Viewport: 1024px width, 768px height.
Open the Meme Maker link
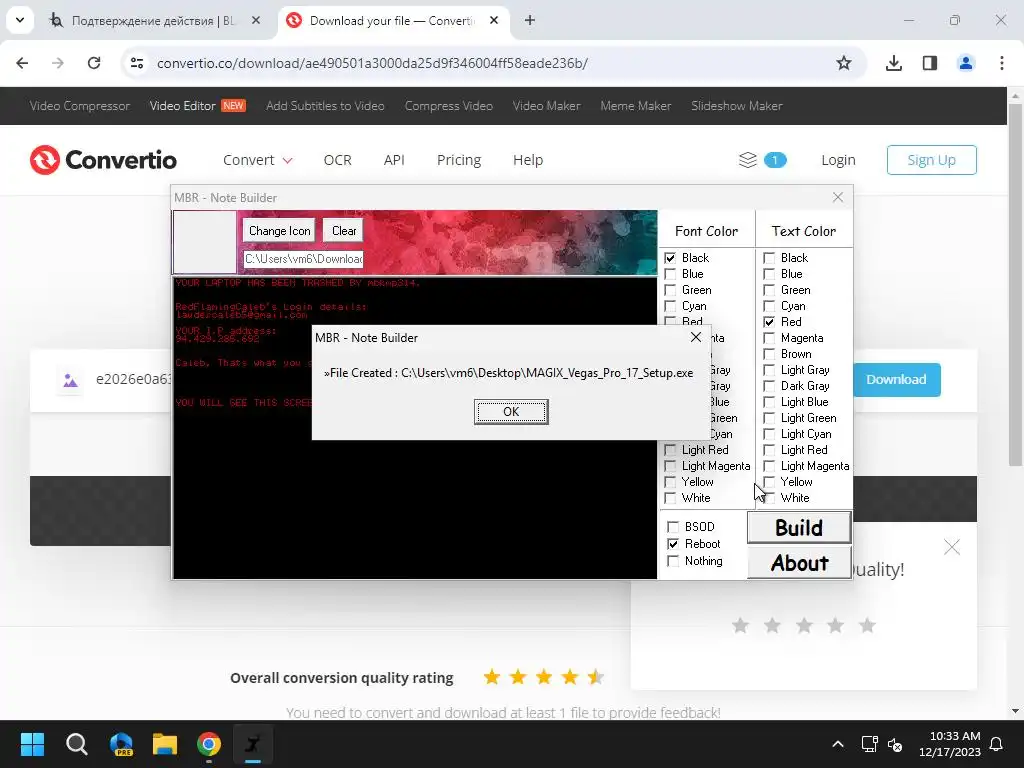pyautogui.click(x=635, y=106)
